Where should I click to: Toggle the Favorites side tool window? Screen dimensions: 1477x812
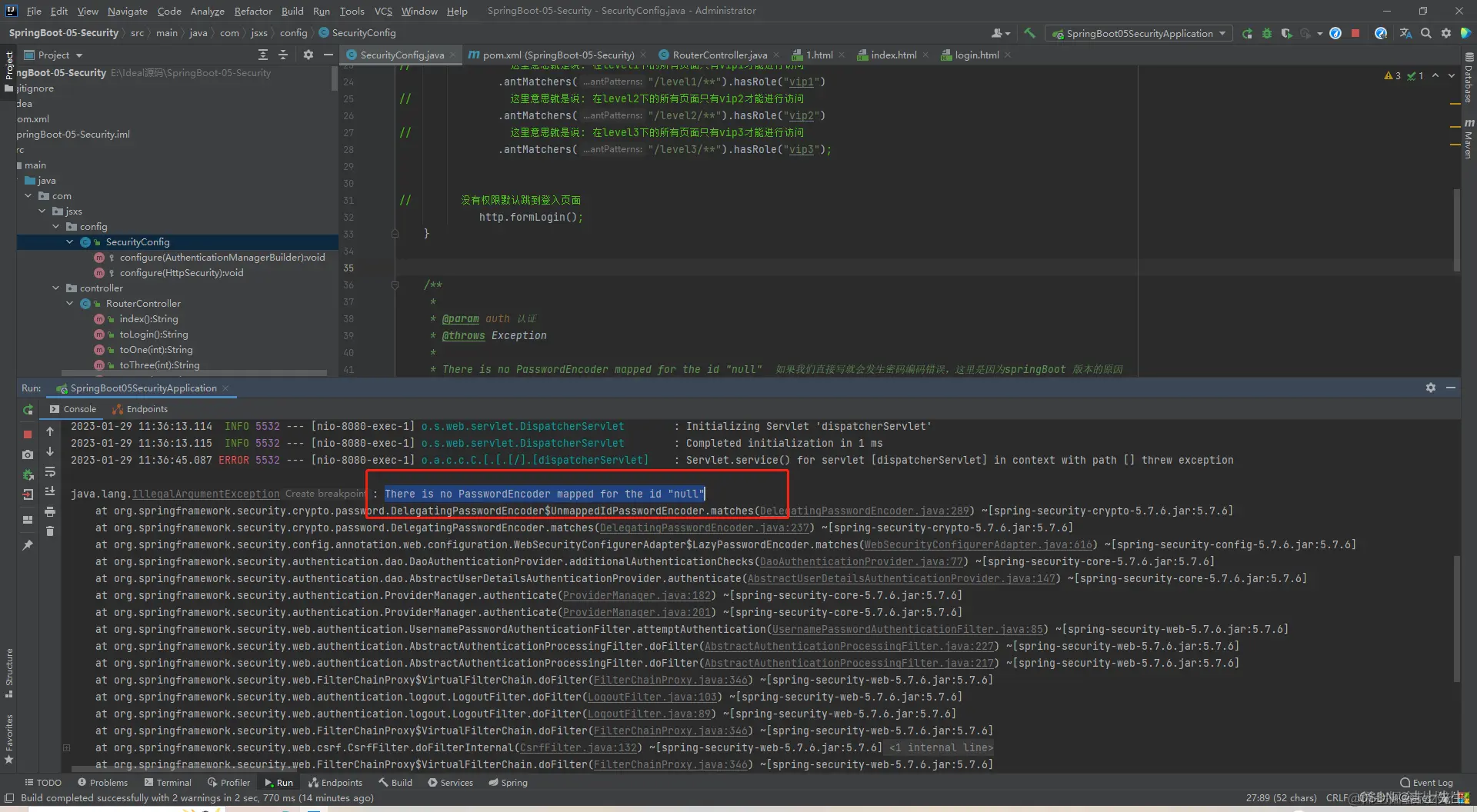pos(8,738)
